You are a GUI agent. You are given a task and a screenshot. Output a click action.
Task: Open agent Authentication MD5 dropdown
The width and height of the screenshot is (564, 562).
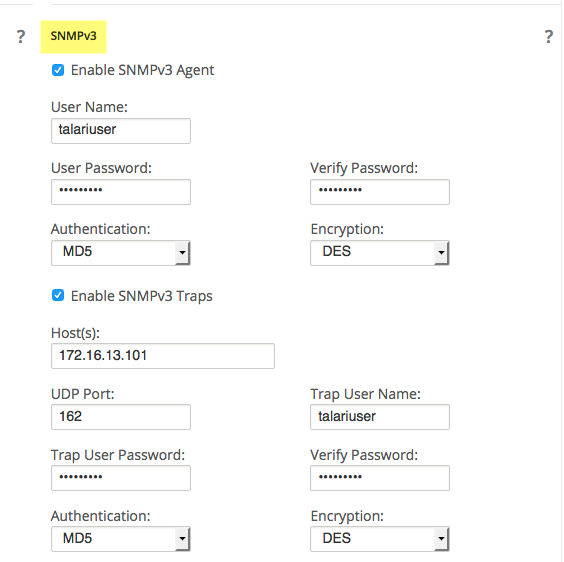(120, 253)
